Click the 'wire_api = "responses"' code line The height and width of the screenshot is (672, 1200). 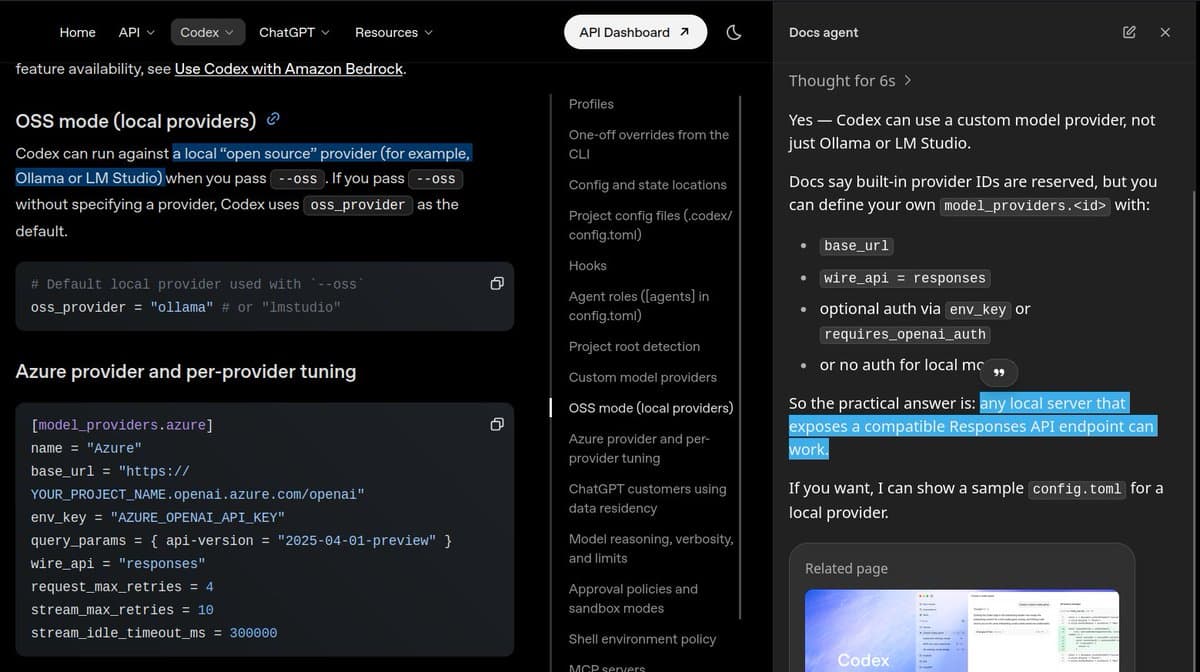coord(118,564)
